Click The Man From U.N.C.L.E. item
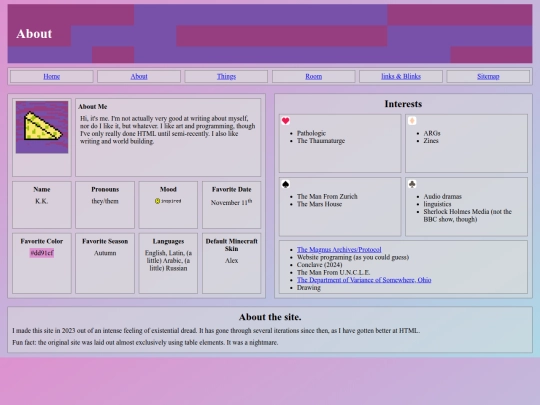 pos(333,272)
